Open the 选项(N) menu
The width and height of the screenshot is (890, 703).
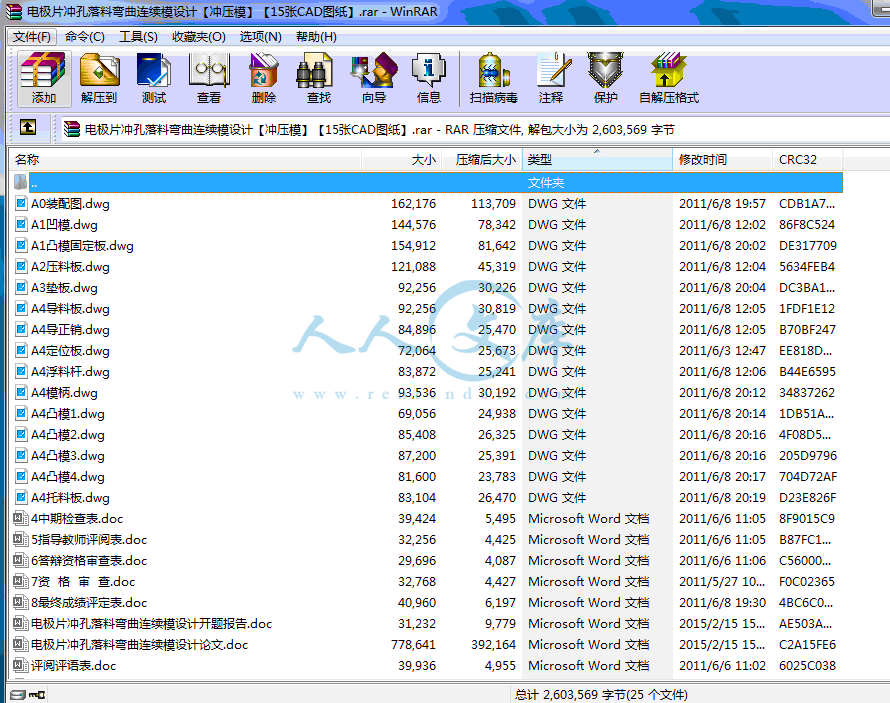260,37
